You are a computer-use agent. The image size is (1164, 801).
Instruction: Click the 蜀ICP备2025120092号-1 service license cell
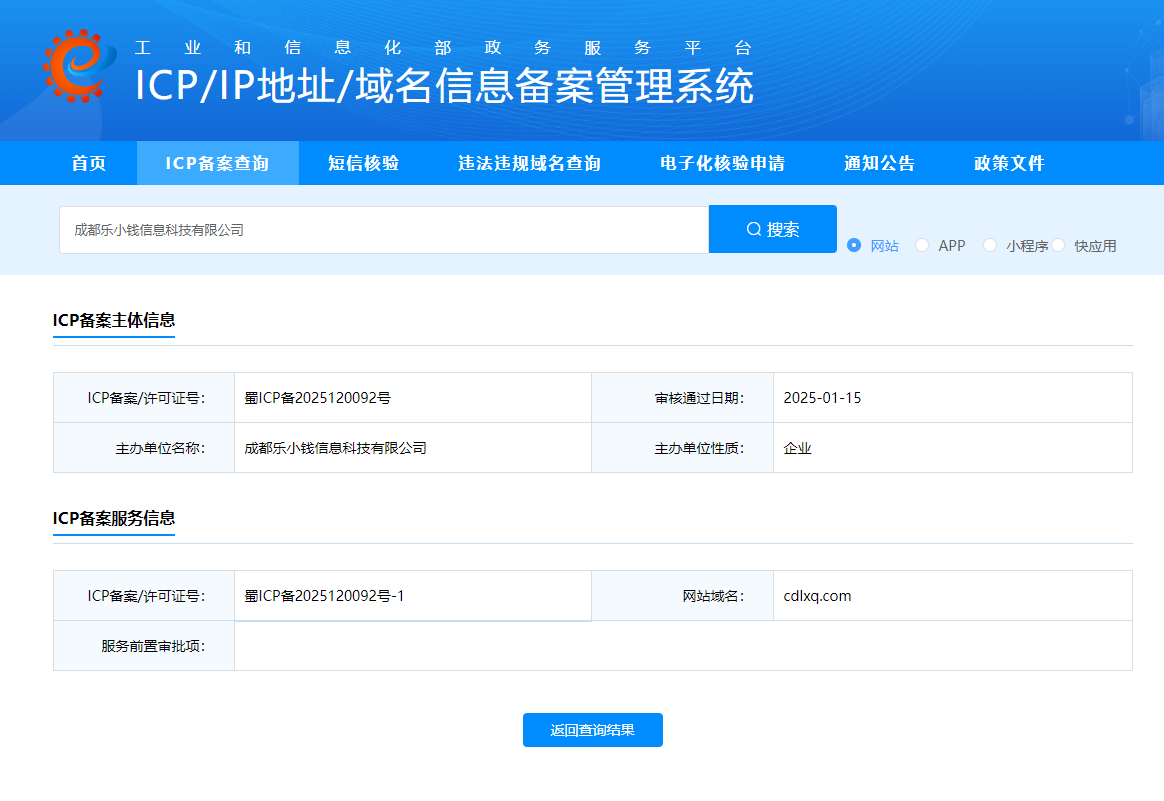coord(413,596)
